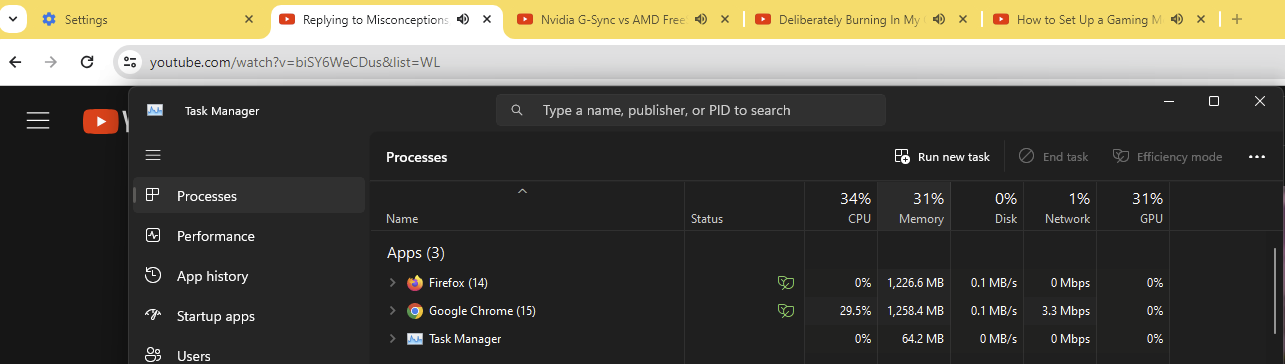Screen dimensions: 1285x364
Task: Select Task Manager 64.2 MB memory cell
Action: pos(914,339)
